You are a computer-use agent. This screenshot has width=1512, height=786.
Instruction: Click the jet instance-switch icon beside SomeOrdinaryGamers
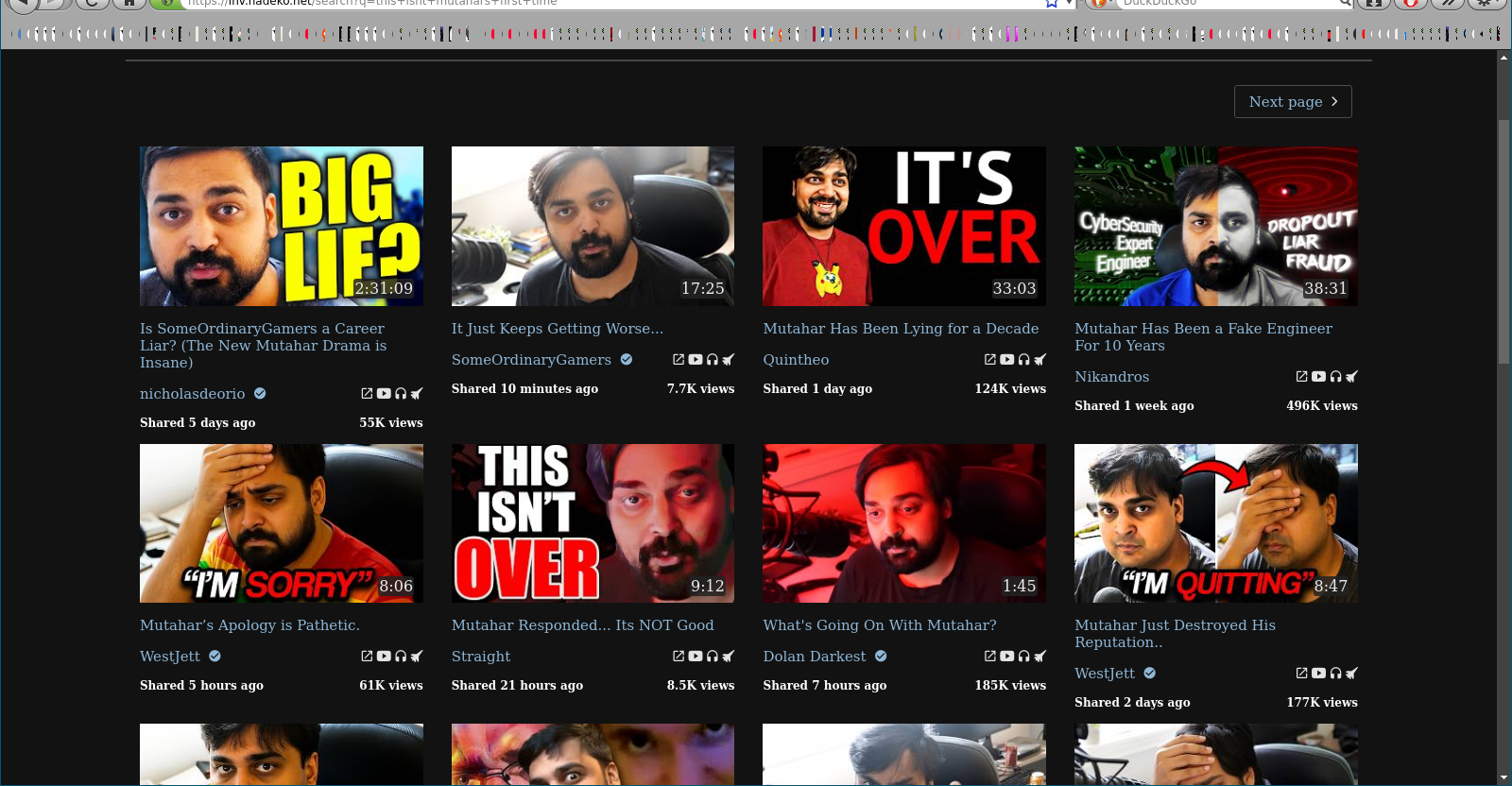(x=729, y=360)
